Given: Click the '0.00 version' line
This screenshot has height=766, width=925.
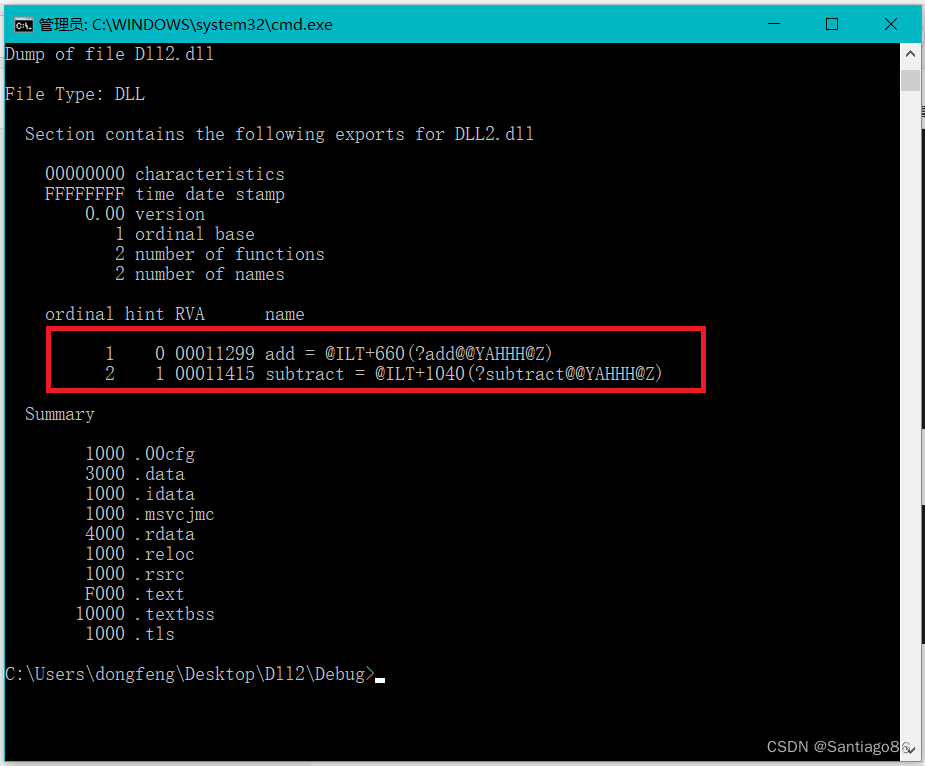Looking at the screenshot, I should (x=145, y=214).
